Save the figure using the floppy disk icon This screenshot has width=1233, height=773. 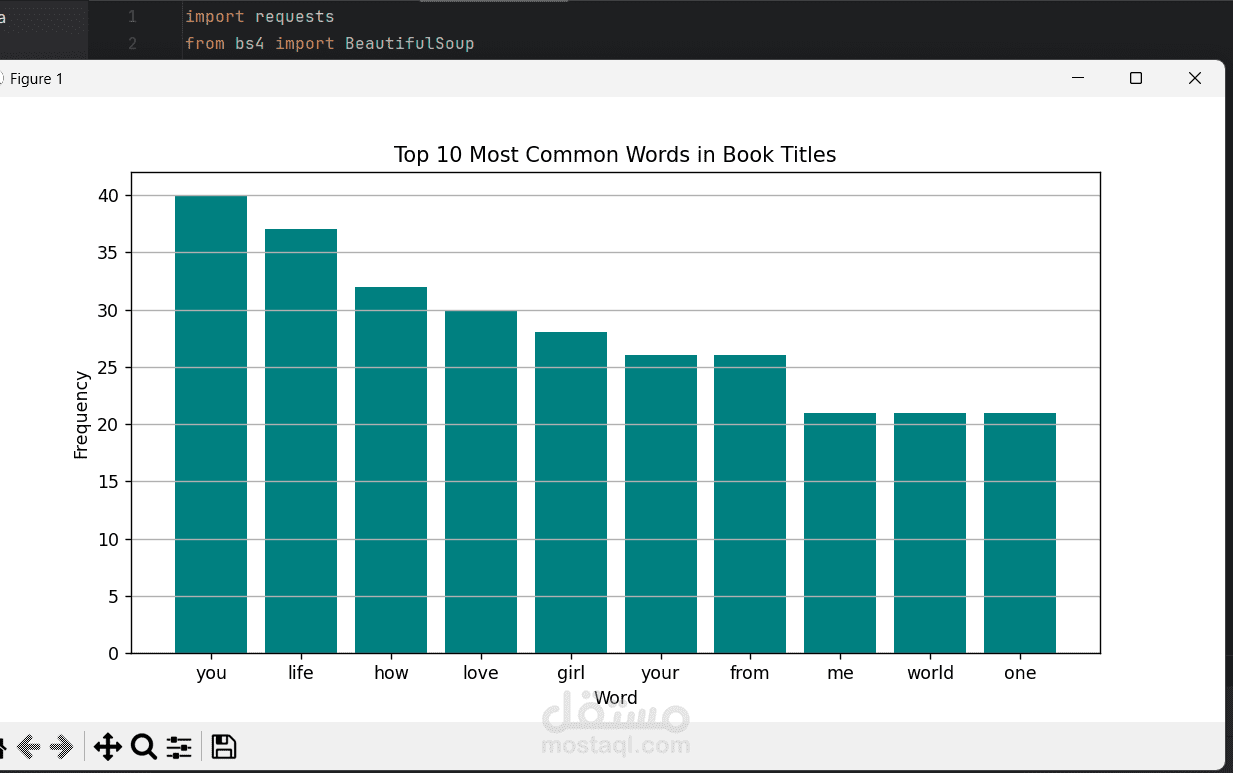pos(223,746)
